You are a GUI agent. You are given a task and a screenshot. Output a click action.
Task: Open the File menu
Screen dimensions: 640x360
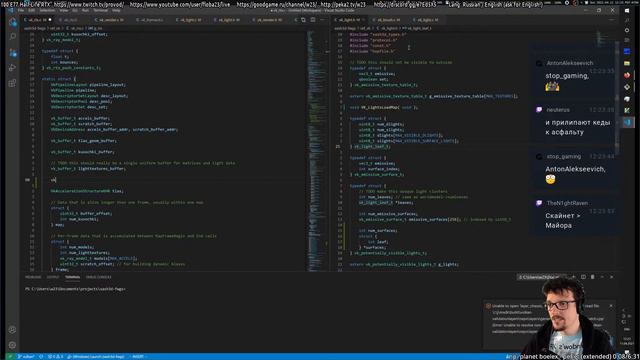pos(21,10)
